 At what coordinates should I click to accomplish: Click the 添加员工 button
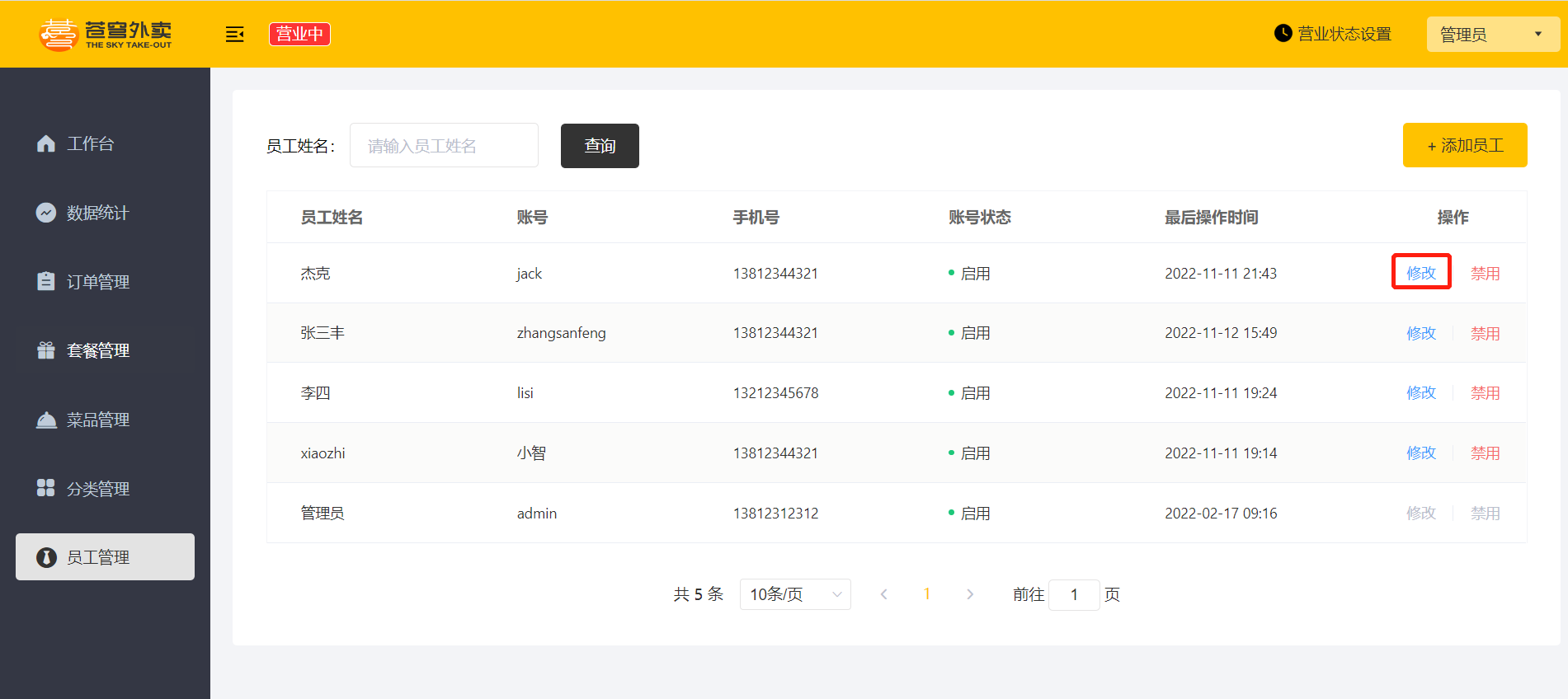(x=1465, y=145)
